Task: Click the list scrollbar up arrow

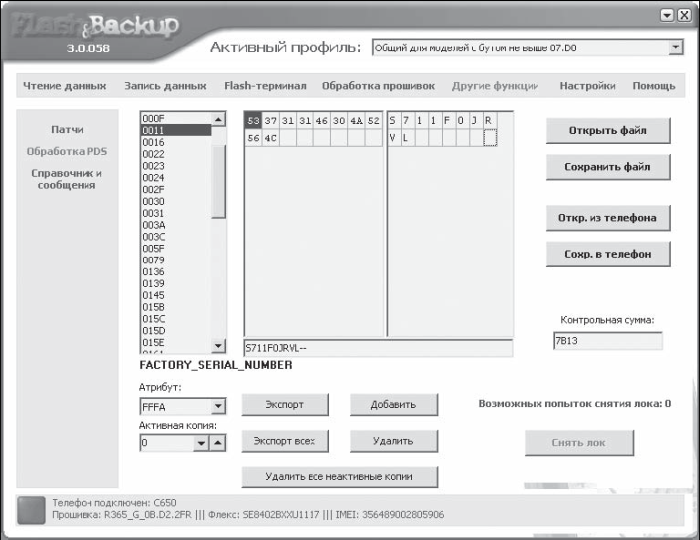Action: (x=218, y=119)
